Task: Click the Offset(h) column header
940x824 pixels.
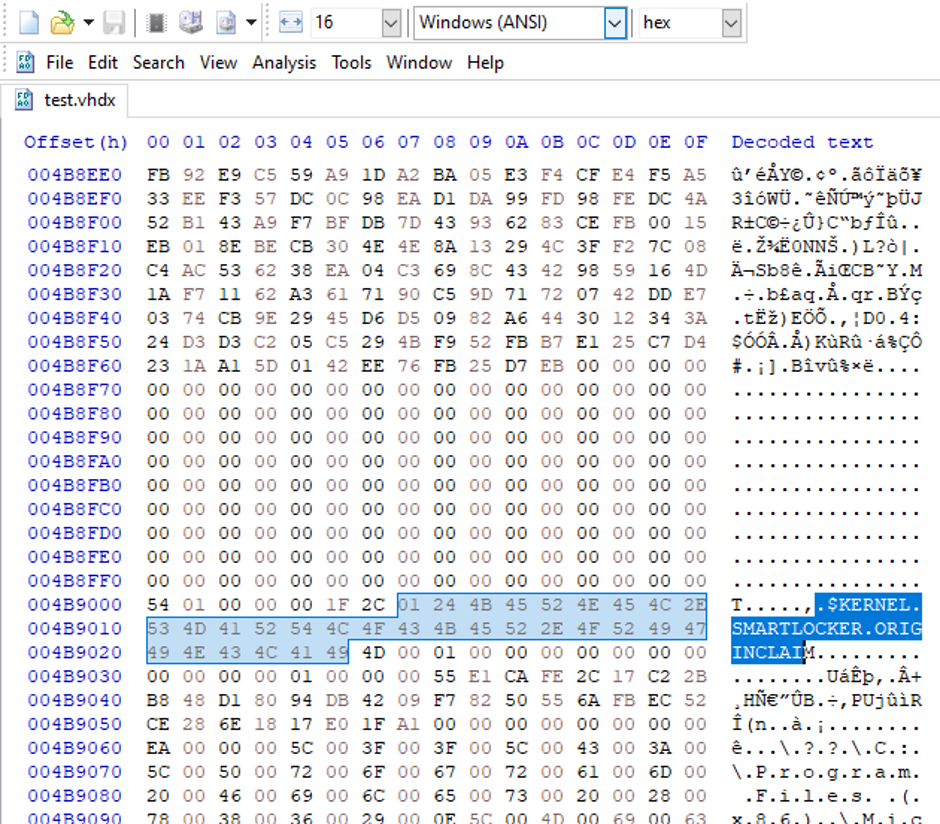Action: click(76, 143)
